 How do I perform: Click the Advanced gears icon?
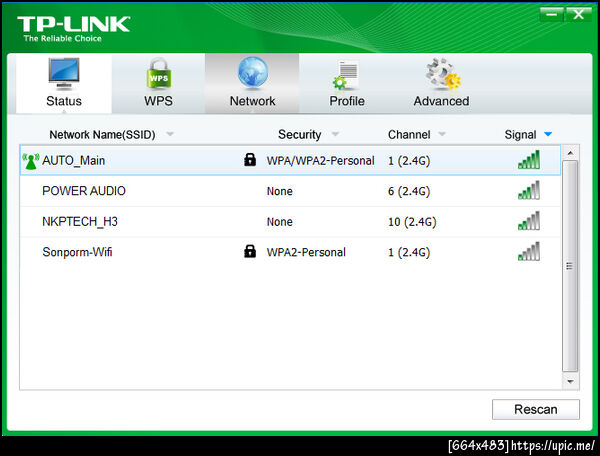click(443, 73)
